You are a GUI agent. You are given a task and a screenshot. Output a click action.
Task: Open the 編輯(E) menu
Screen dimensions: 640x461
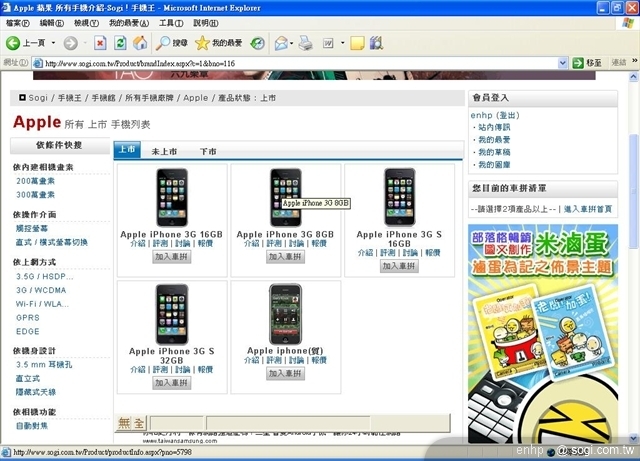click(52, 23)
